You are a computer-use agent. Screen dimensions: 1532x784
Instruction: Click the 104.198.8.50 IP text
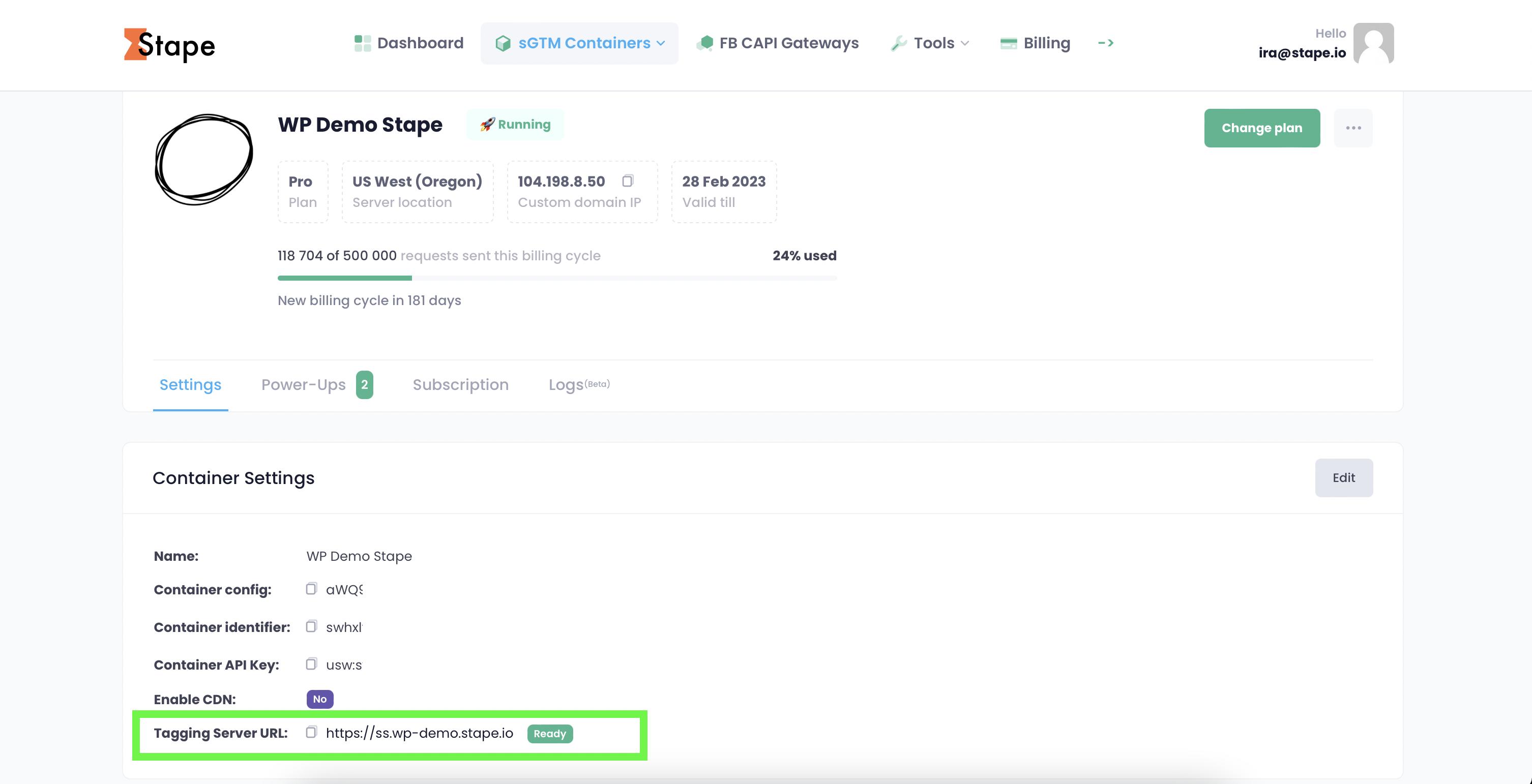(561, 182)
